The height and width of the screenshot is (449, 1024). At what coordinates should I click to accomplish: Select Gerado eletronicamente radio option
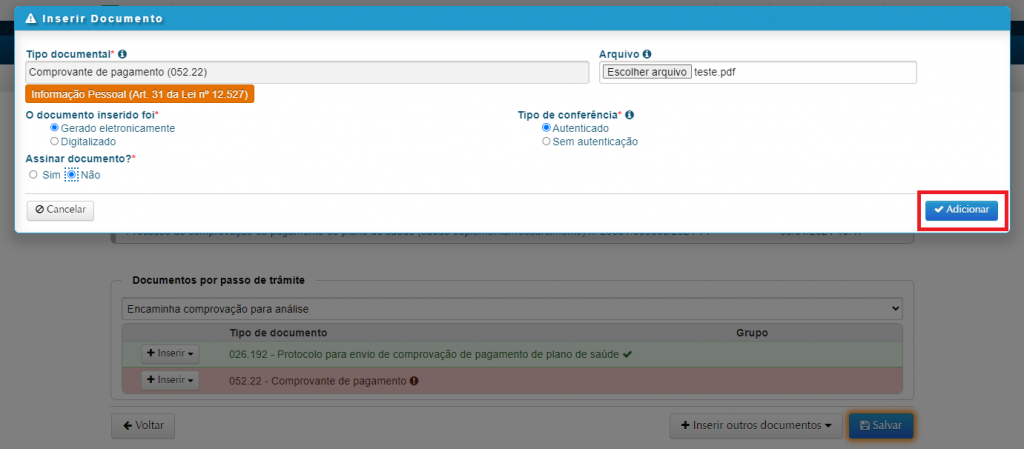point(55,128)
